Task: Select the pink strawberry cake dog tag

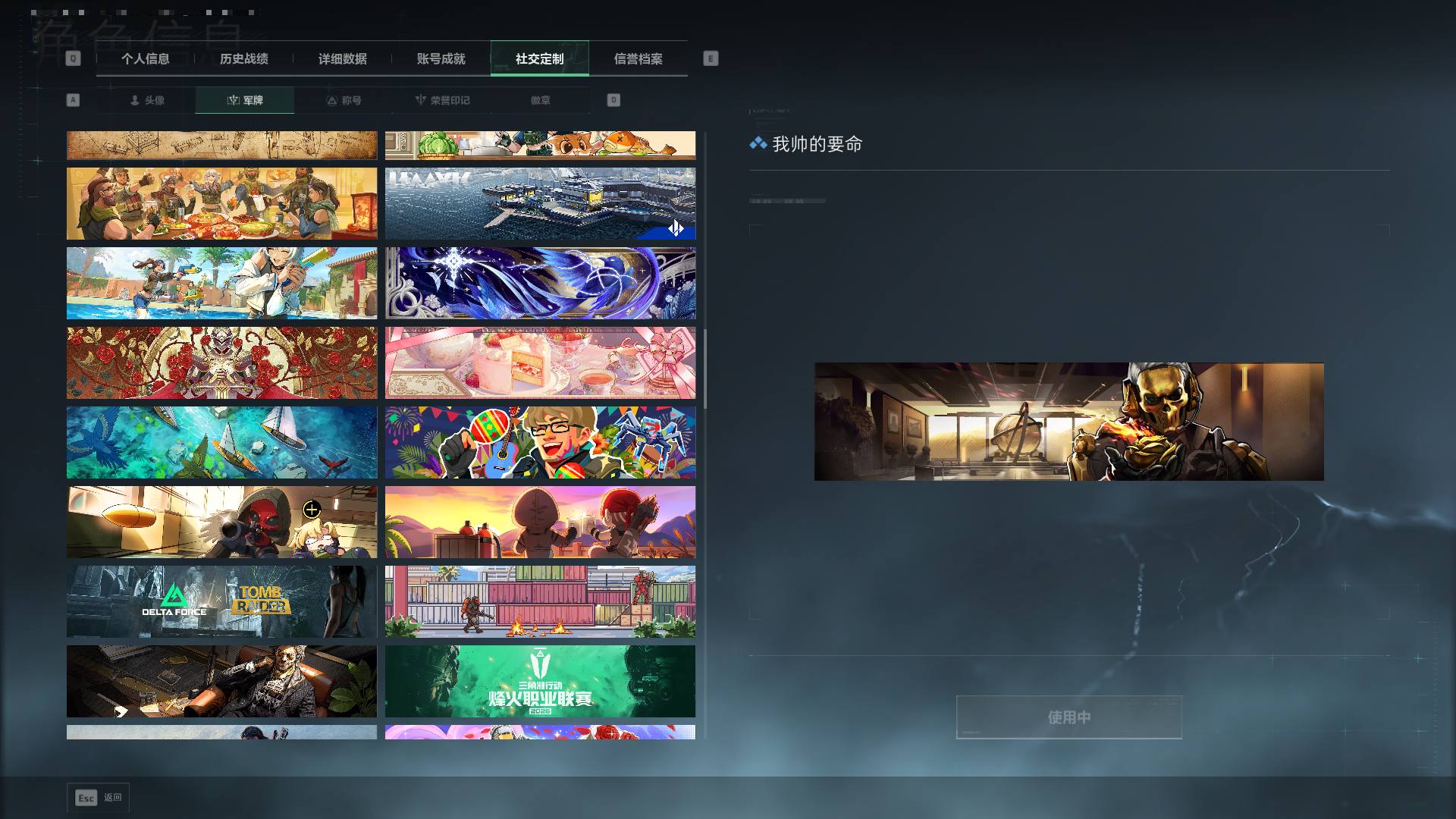Action: (540, 363)
